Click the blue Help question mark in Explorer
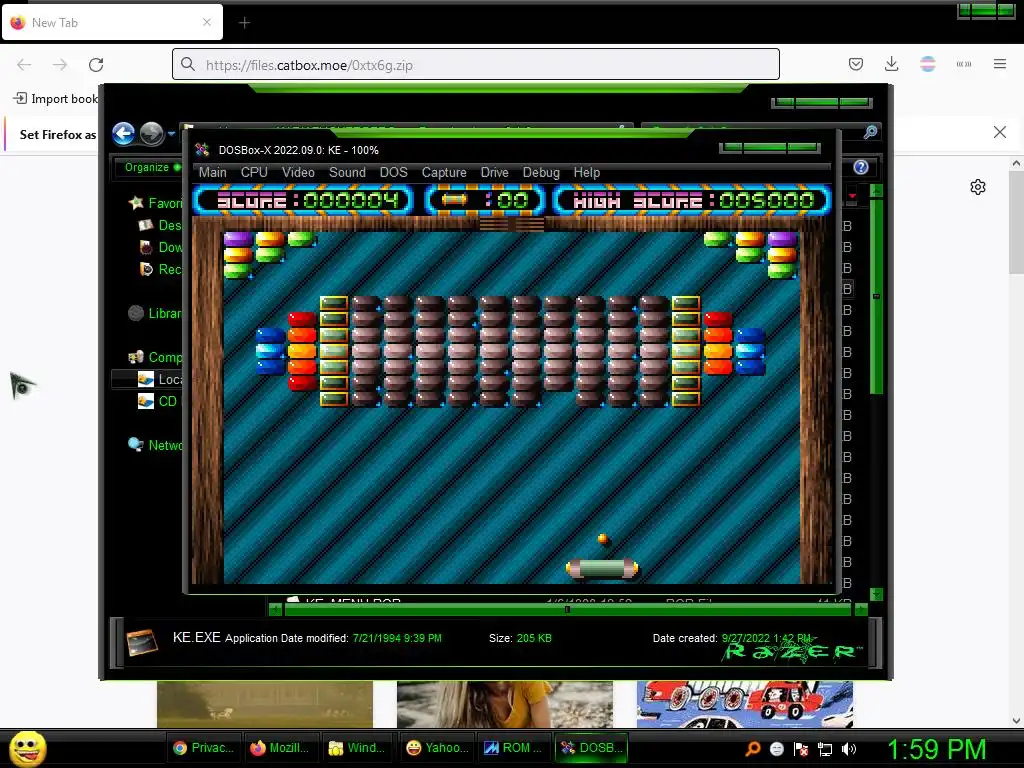 (x=861, y=167)
